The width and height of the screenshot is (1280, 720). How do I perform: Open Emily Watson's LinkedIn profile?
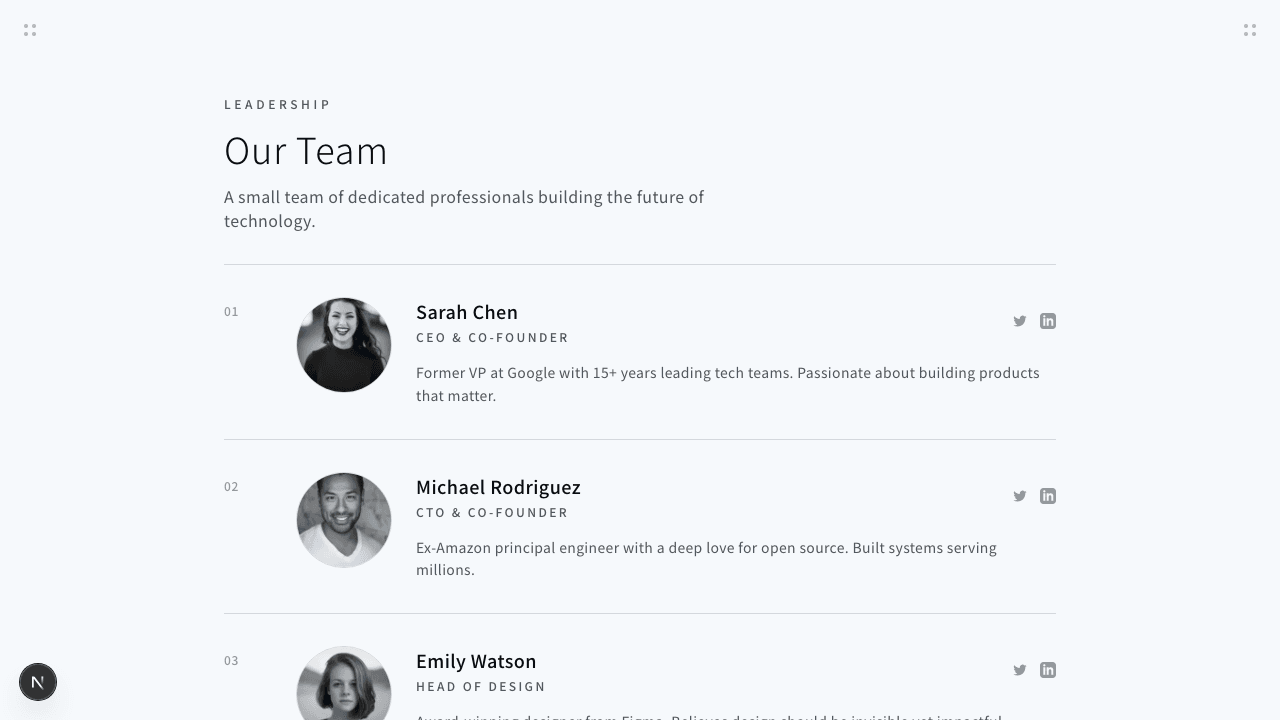(x=1048, y=670)
